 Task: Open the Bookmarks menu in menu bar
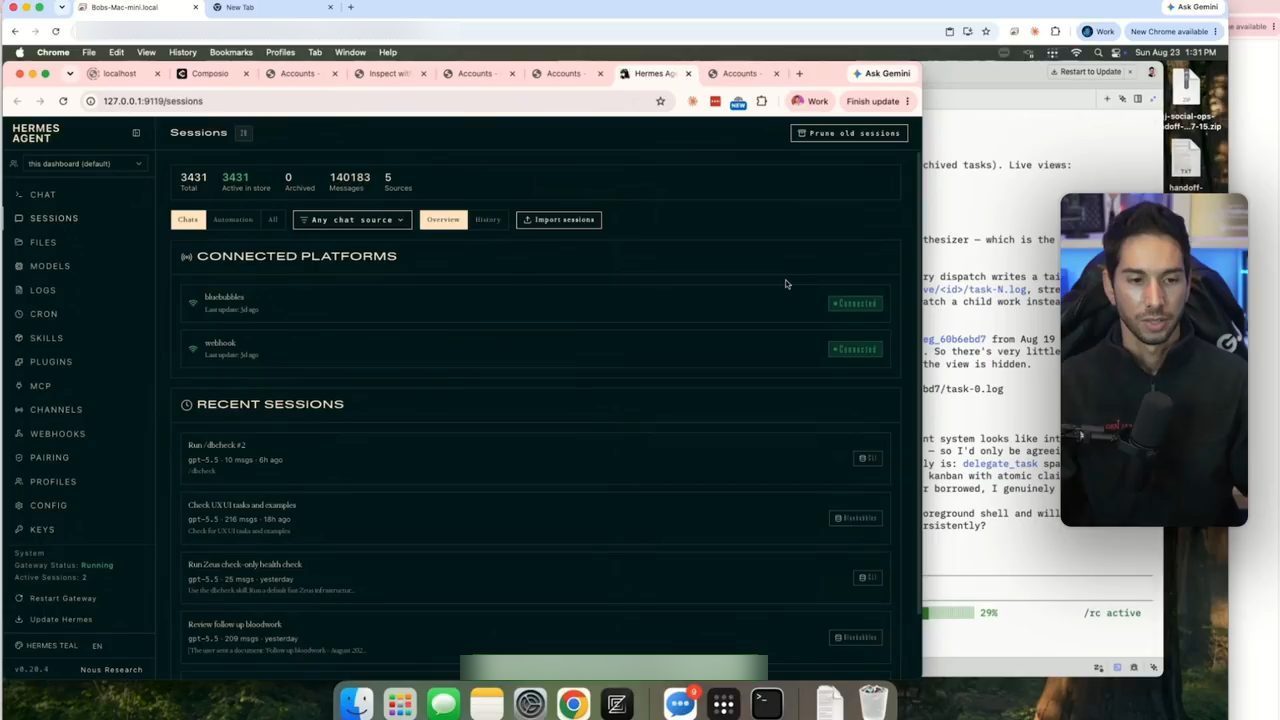pos(231,52)
